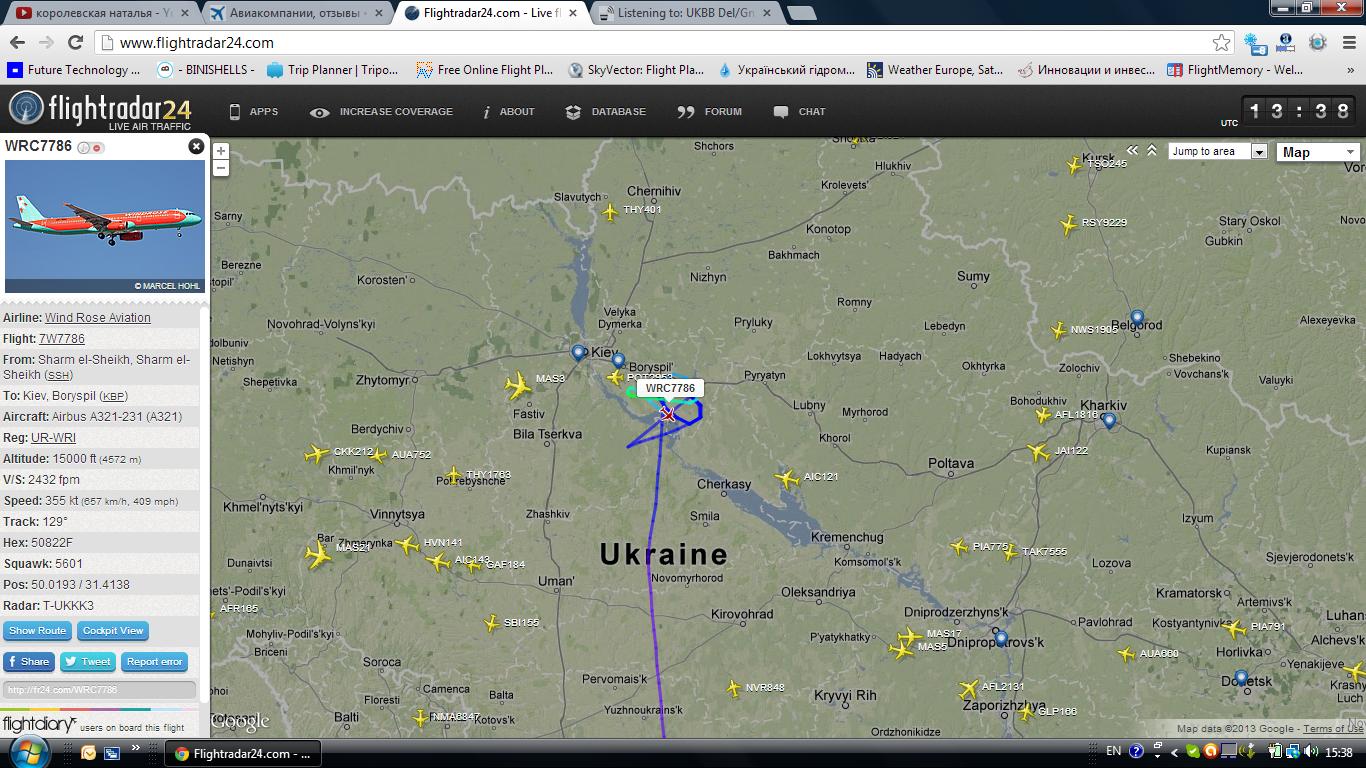Zoom in on the map

(221, 152)
